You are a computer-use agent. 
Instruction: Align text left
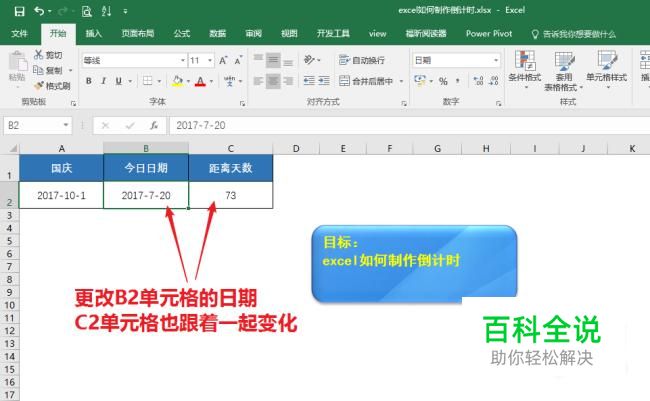tap(258, 81)
